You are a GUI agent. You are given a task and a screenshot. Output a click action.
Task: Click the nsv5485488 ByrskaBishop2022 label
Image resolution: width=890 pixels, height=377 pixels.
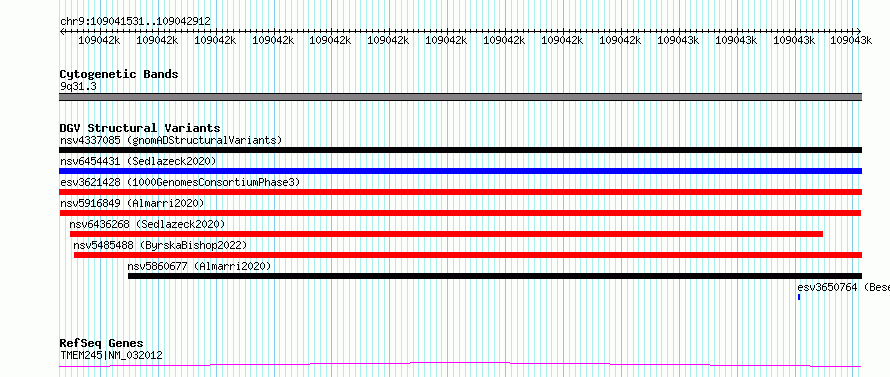(x=160, y=245)
